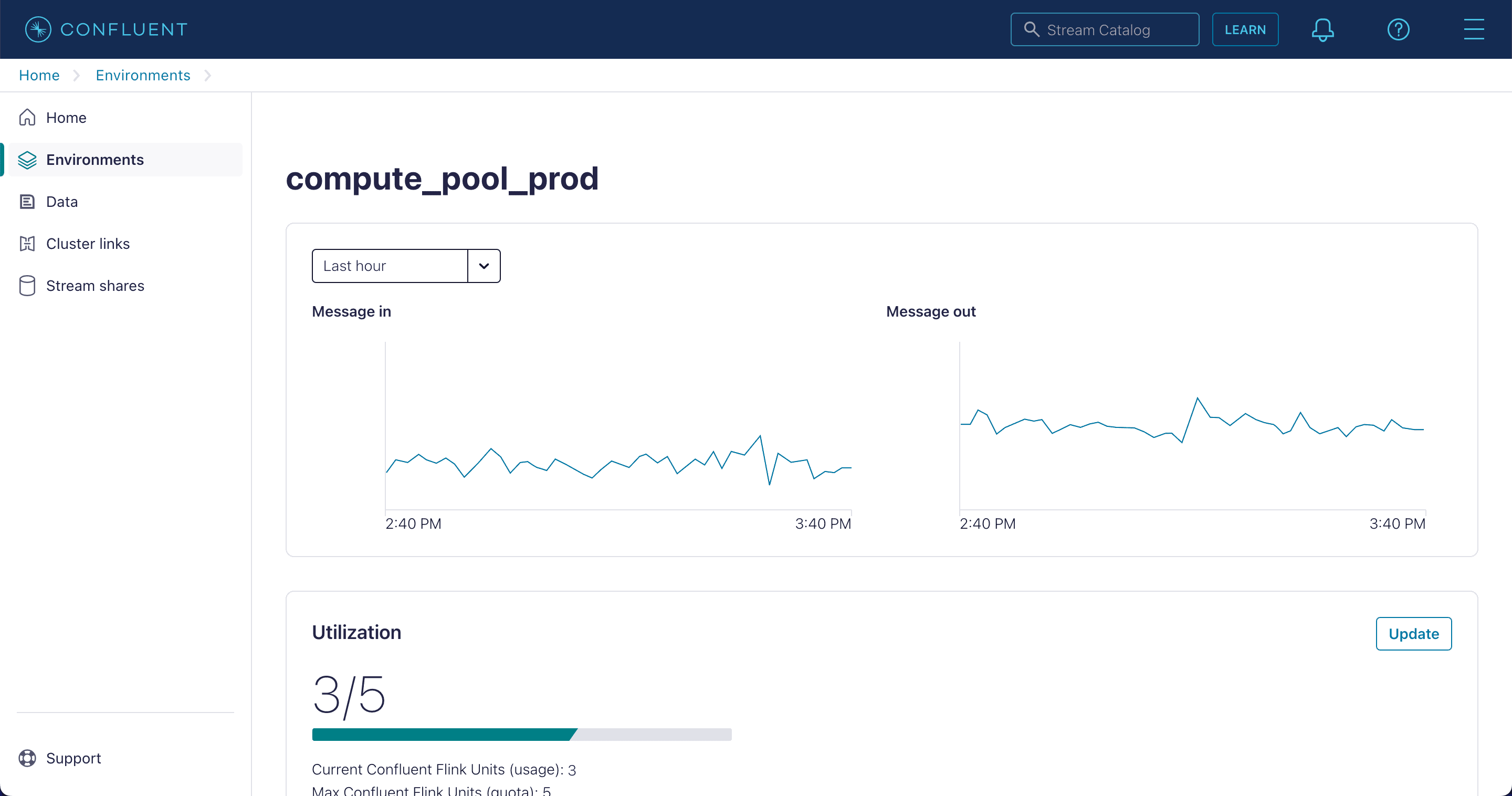The image size is (1512, 796).
Task: Click the Flink units utilization progress bar
Action: [x=521, y=734]
